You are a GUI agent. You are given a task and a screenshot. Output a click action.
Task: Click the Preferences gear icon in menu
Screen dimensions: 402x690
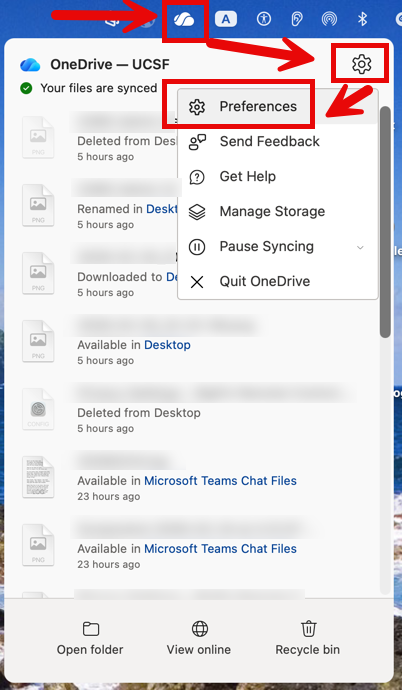pyautogui.click(x=197, y=107)
